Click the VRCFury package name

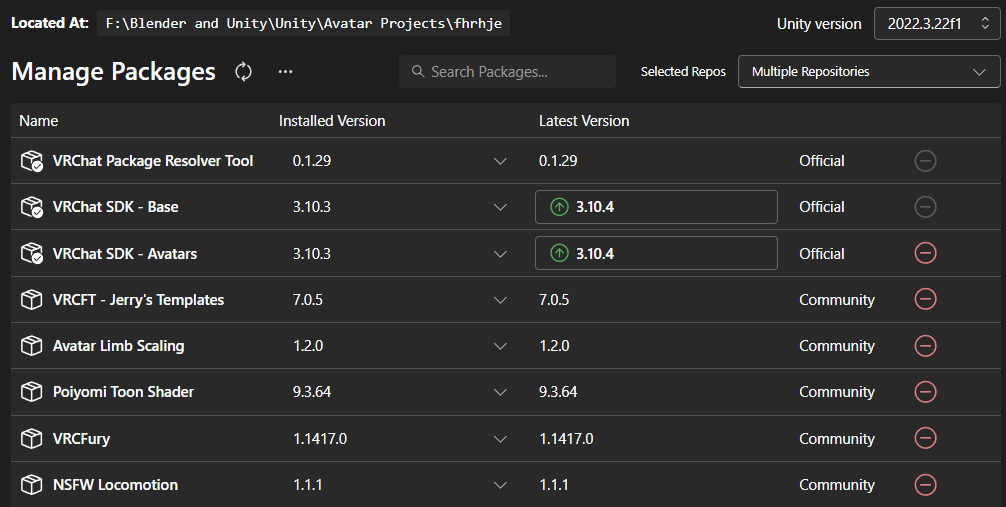point(81,439)
